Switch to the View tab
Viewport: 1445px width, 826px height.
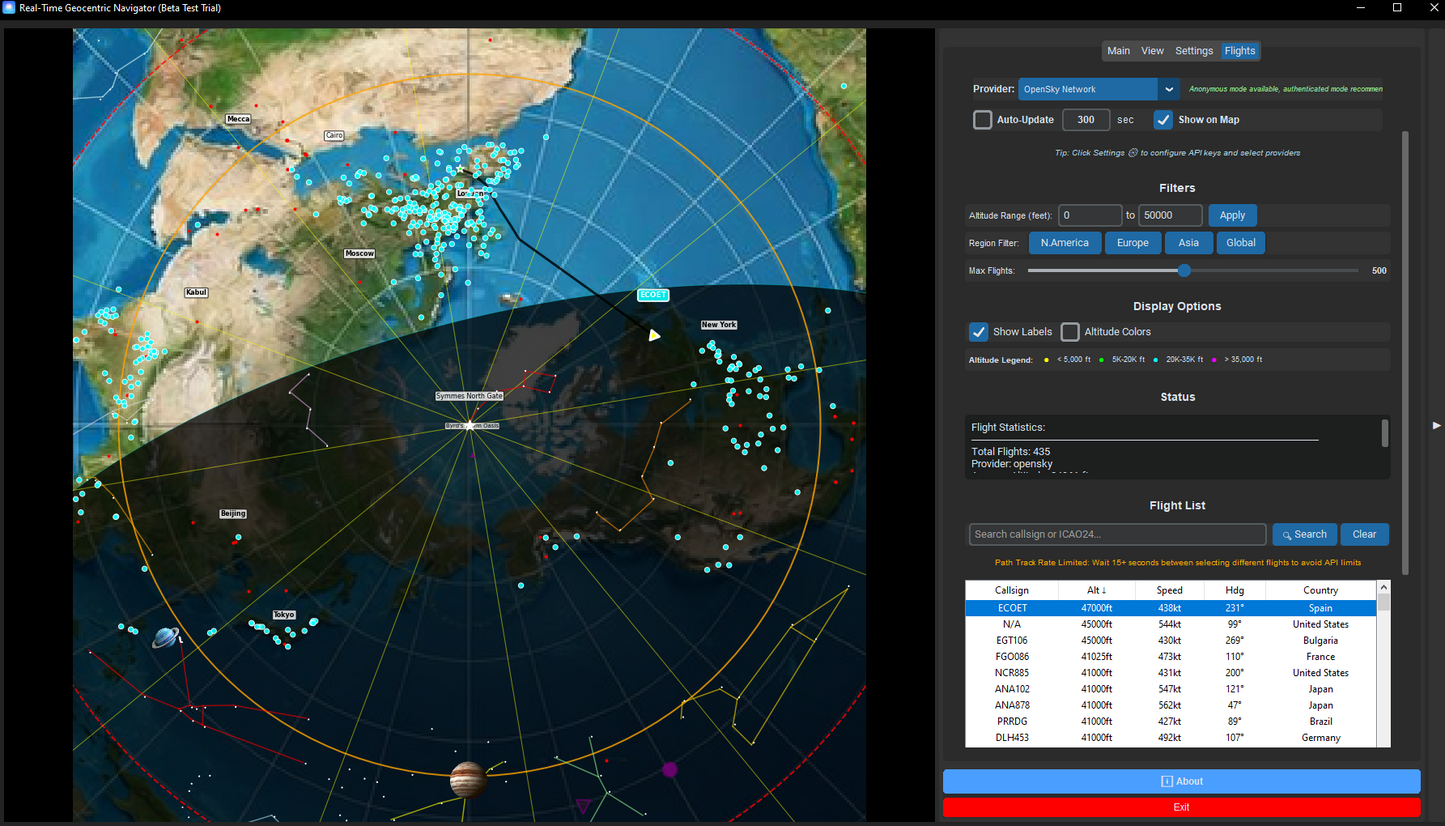(1152, 50)
